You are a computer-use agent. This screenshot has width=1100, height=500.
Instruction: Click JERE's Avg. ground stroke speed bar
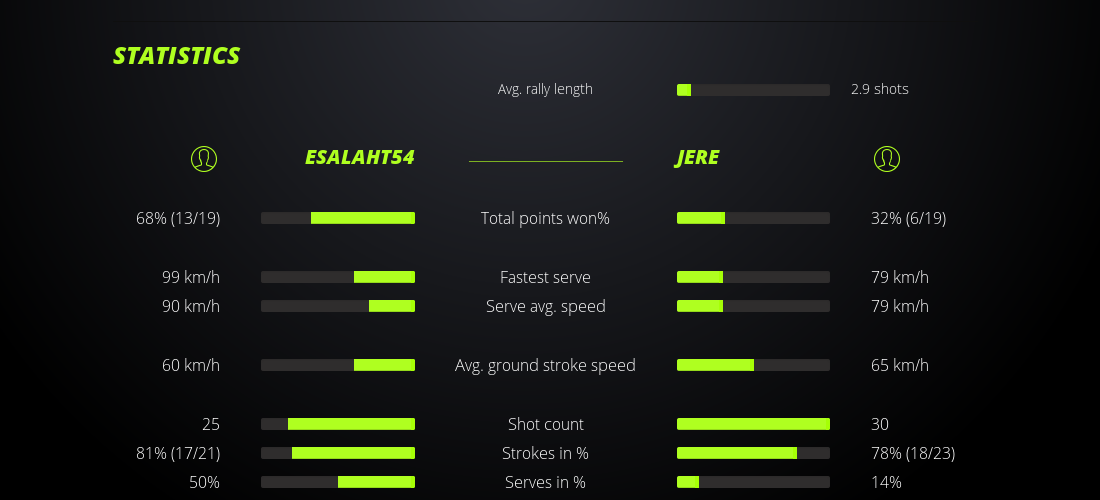coord(753,365)
